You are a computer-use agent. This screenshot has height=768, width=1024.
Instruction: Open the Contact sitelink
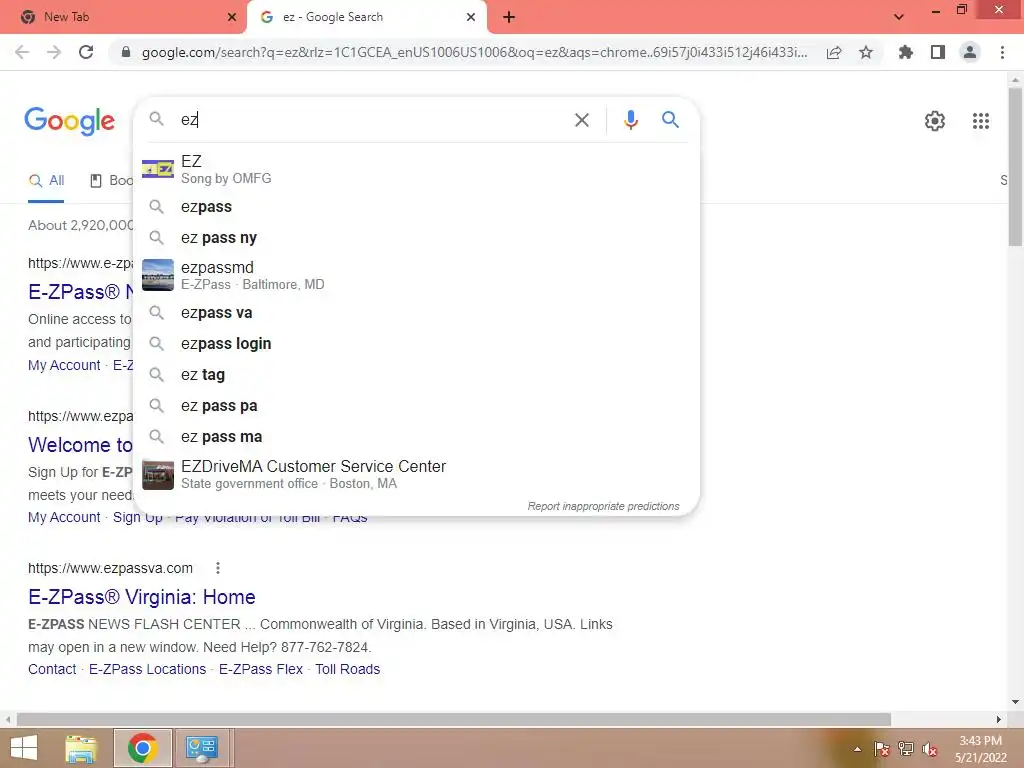(x=52, y=669)
